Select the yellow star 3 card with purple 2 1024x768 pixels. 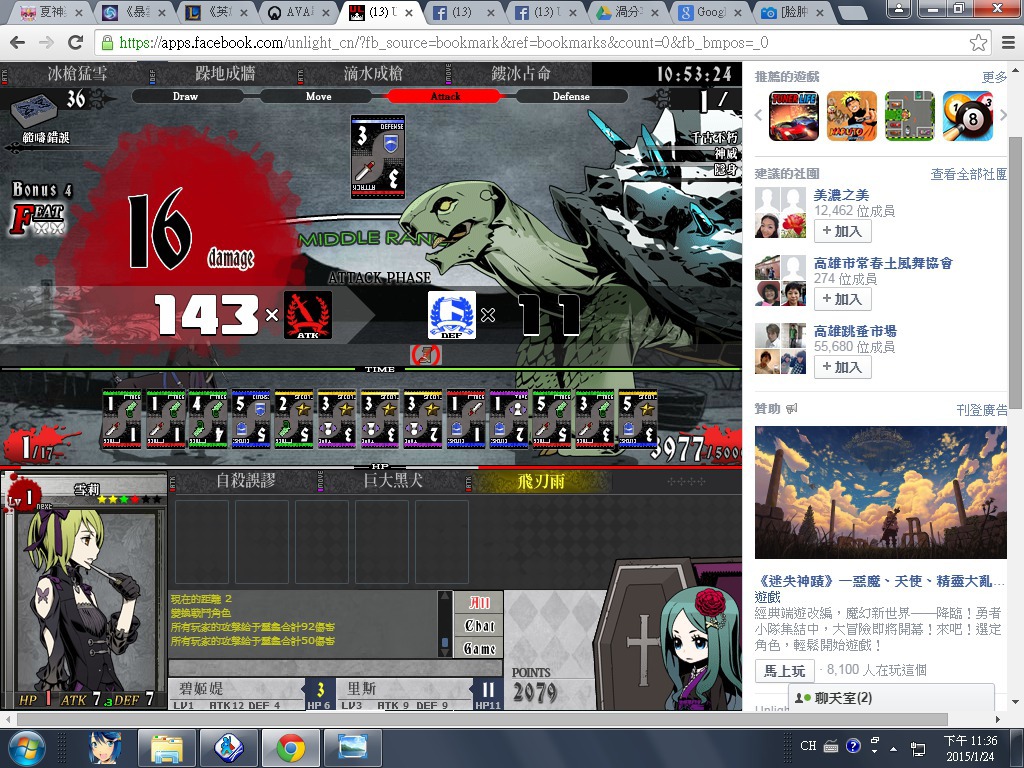pos(423,419)
